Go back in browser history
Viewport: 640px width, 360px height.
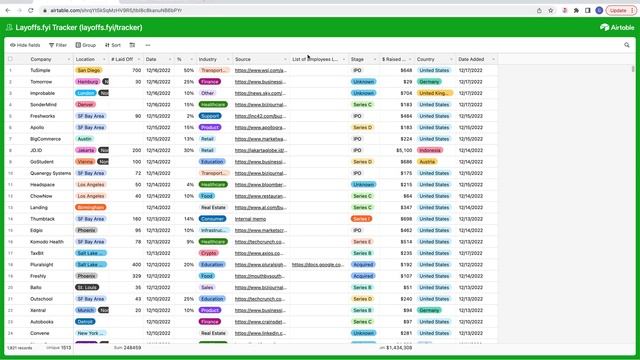8,10
